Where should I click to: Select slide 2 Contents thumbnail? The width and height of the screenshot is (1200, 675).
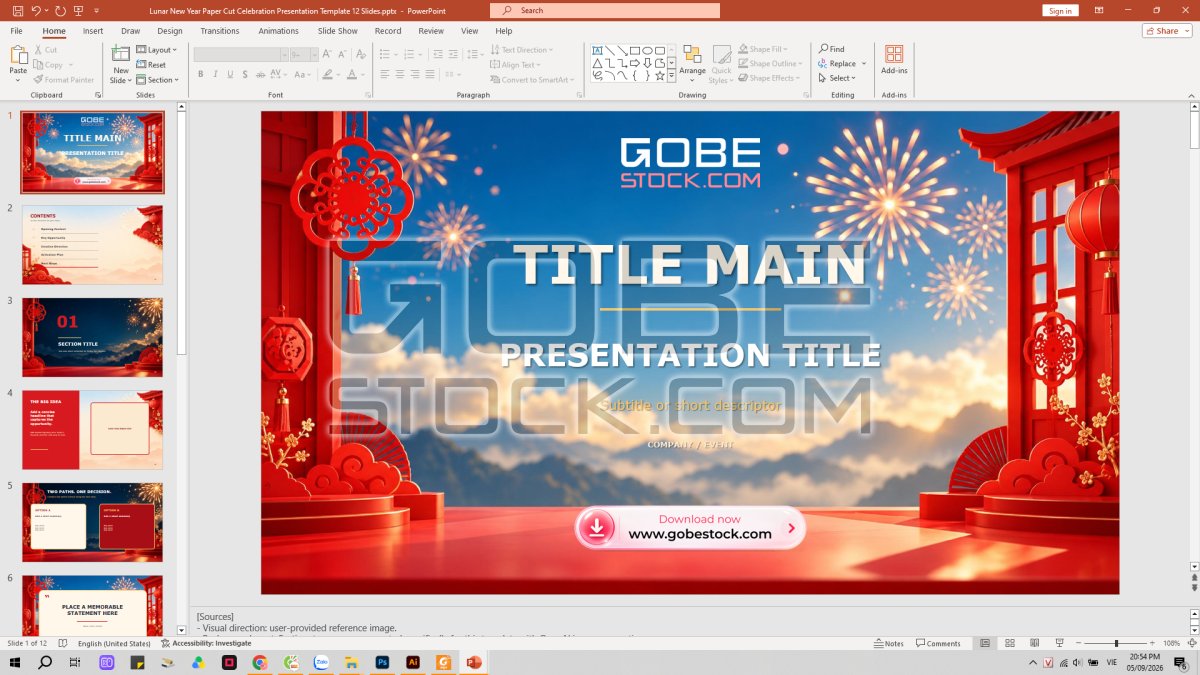point(92,245)
